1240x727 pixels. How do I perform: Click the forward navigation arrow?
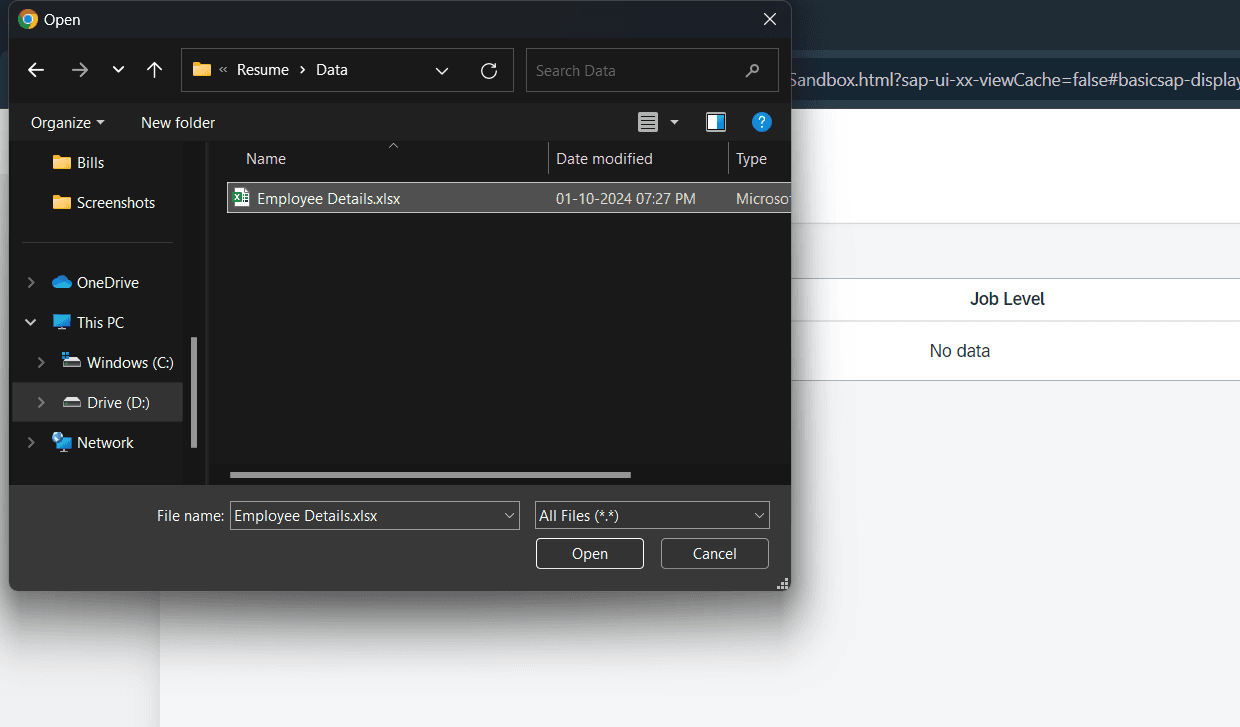[79, 70]
